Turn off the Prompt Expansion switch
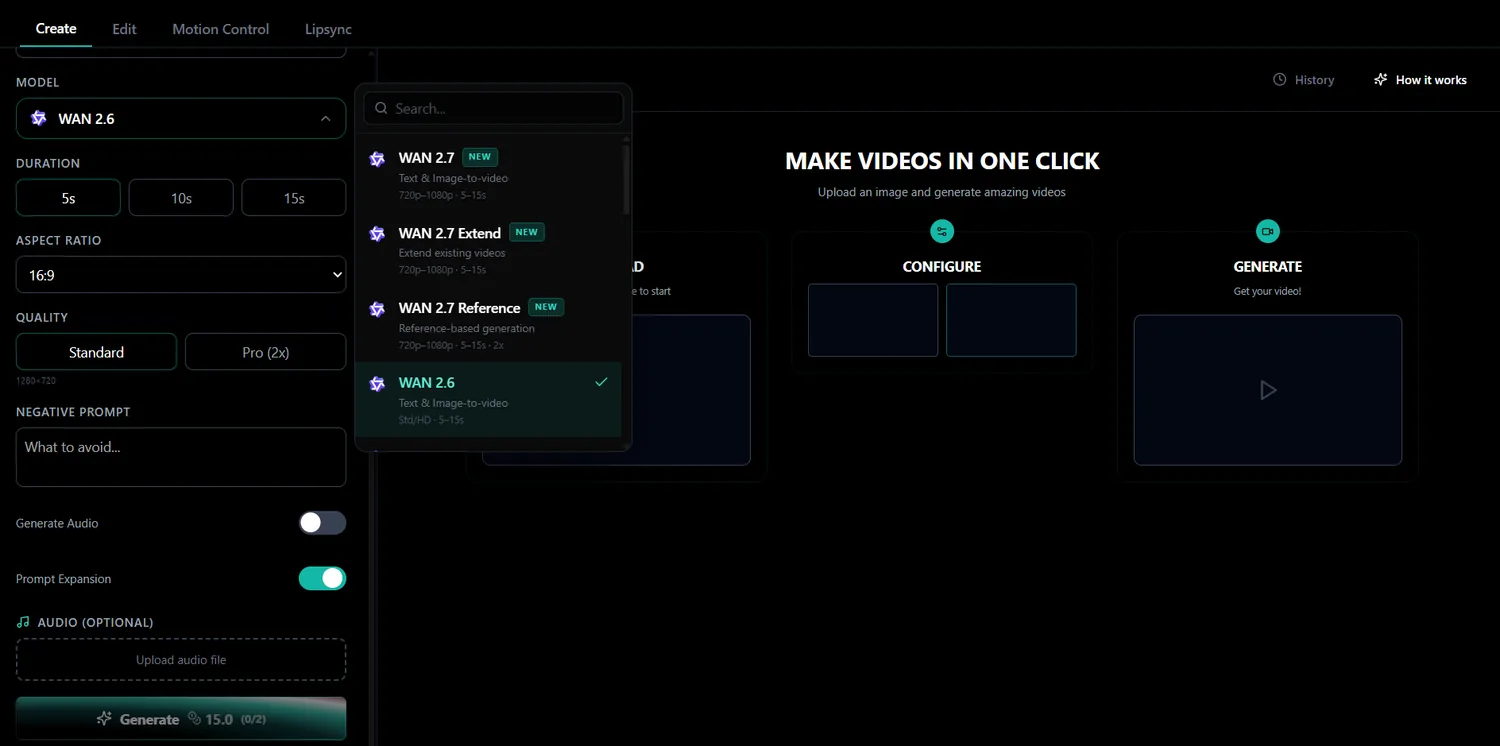The height and width of the screenshot is (746, 1500). [x=322, y=578]
